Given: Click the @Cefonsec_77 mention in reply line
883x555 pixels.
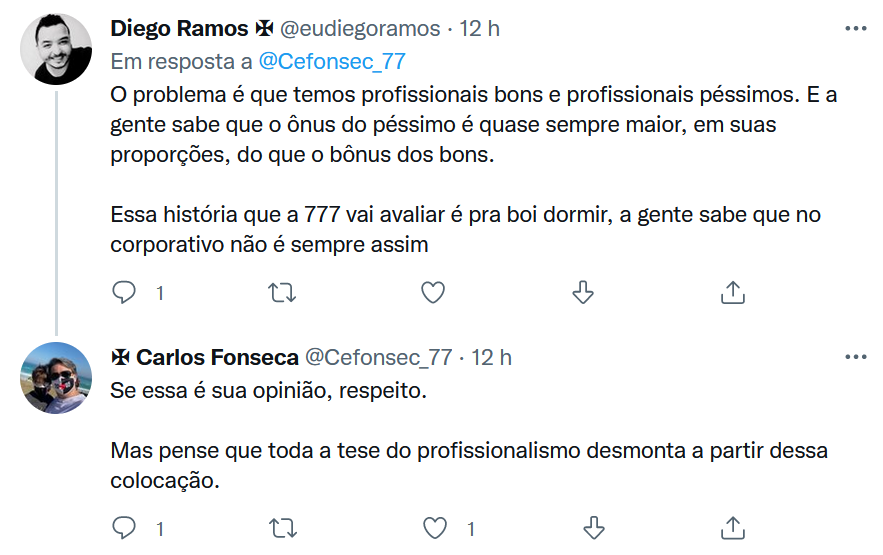Looking at the screenshot, I should point(332,61).
